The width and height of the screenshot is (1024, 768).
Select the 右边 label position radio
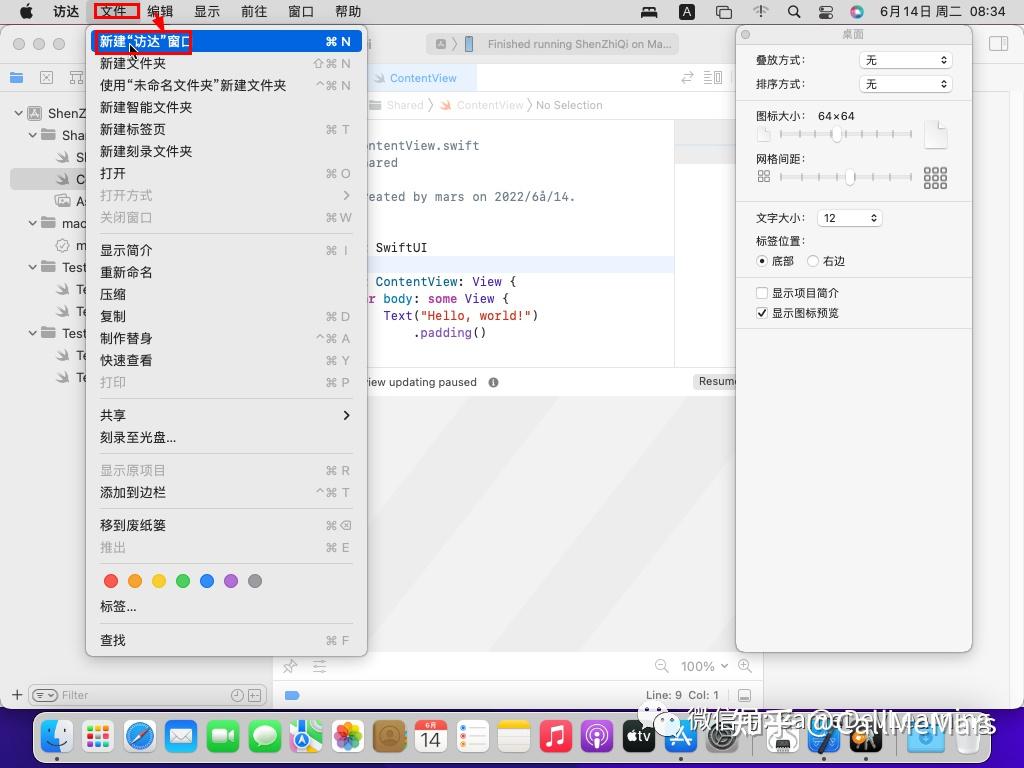coord(812,261)
